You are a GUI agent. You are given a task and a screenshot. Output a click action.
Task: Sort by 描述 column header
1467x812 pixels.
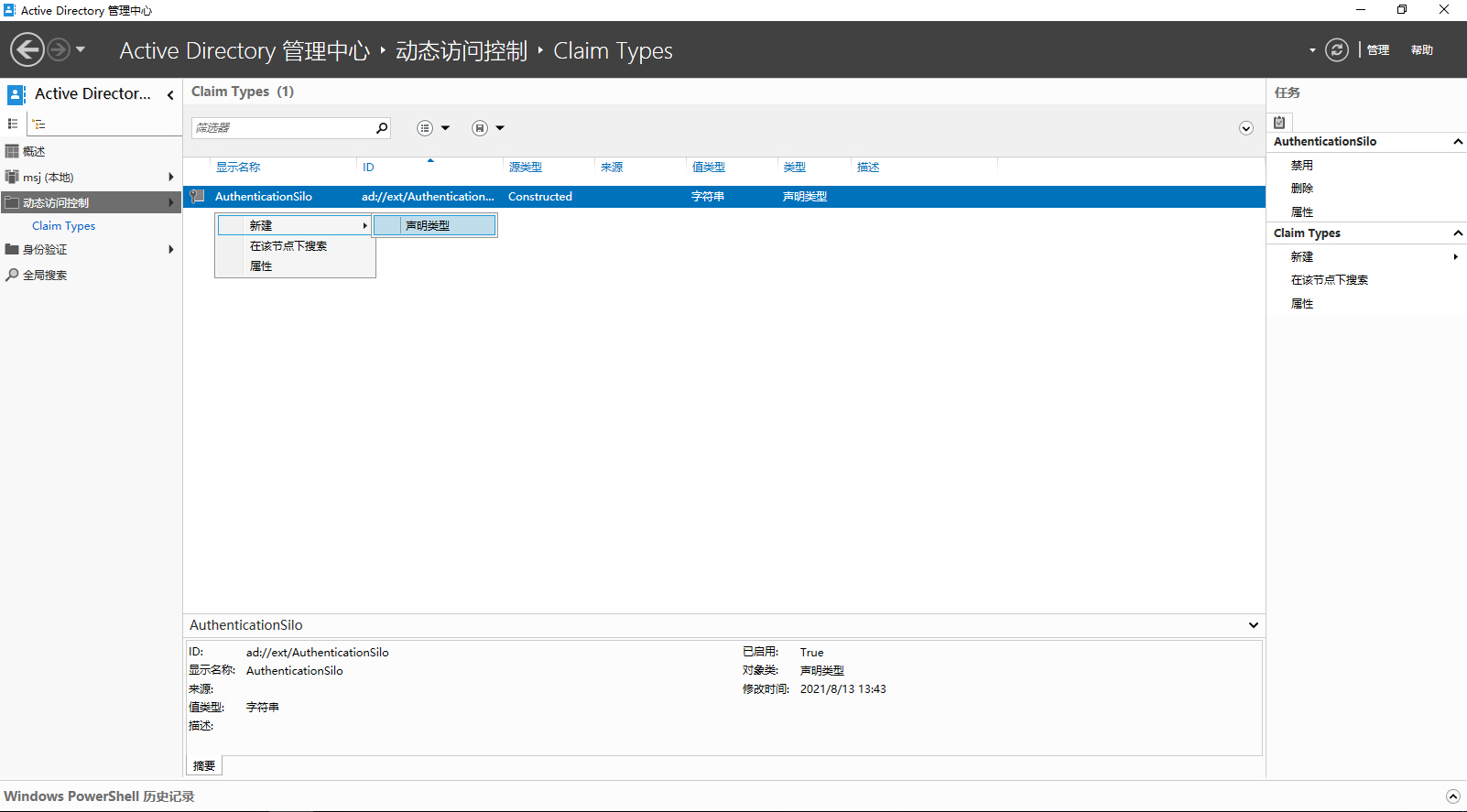pyautogui.click(x=868, y=168)
